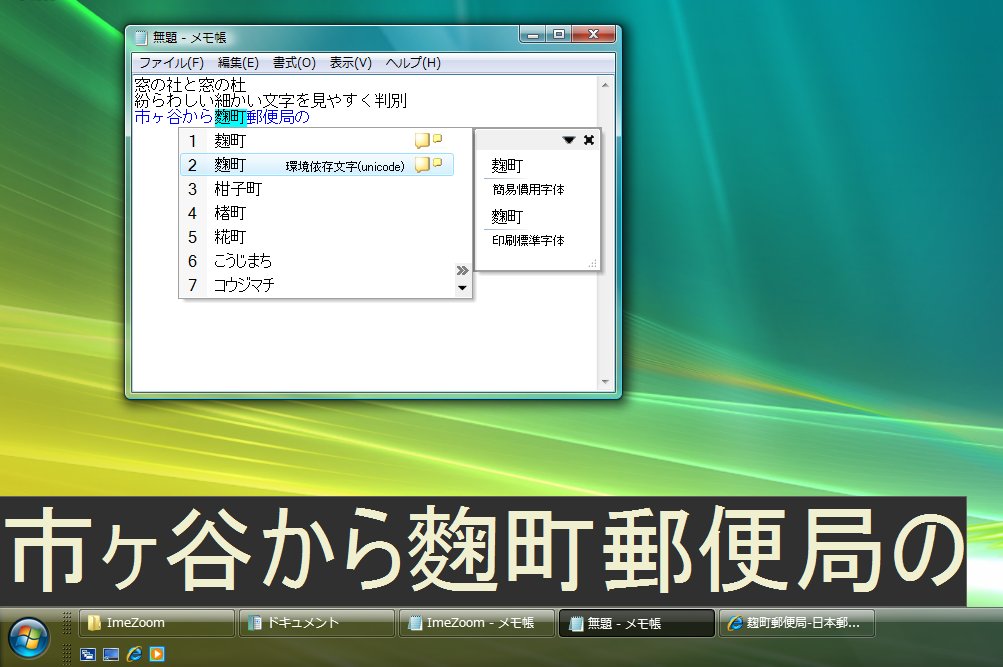The height and width of the screenshot is (667, 1003).
Task: Open the ドキュメント window from the taskbar
Action: click(315, 622)
